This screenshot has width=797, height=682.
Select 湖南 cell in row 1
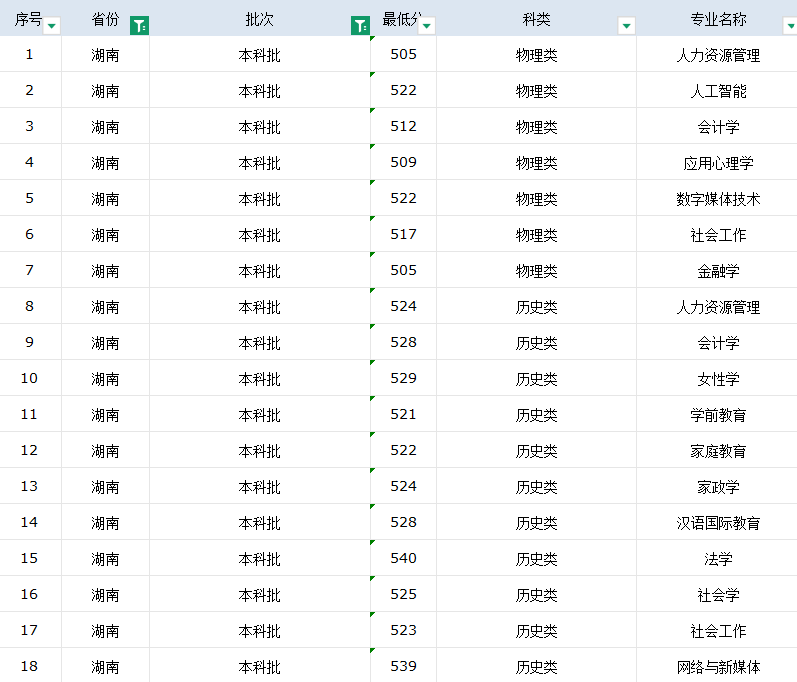(105, 54)
